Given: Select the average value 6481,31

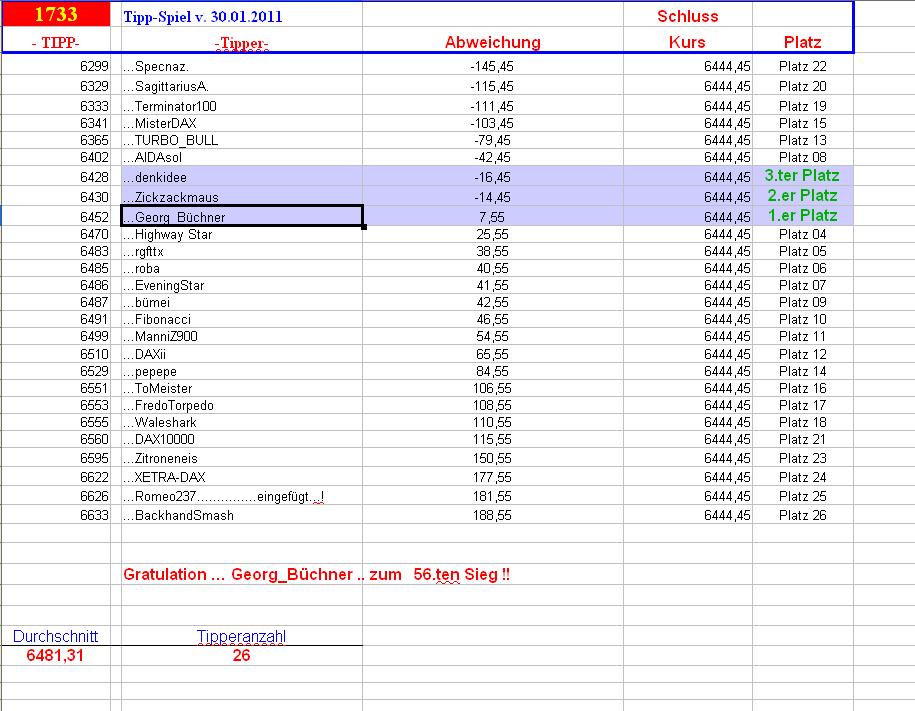Looking at the screenshot, I should coord(55,655).
